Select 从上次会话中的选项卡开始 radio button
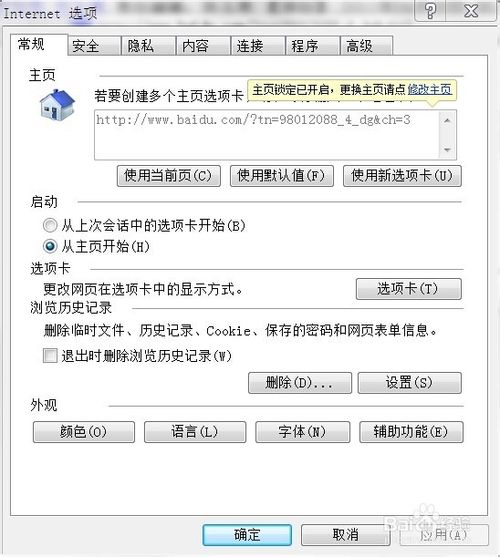500x557 pixels. point(50,225)
